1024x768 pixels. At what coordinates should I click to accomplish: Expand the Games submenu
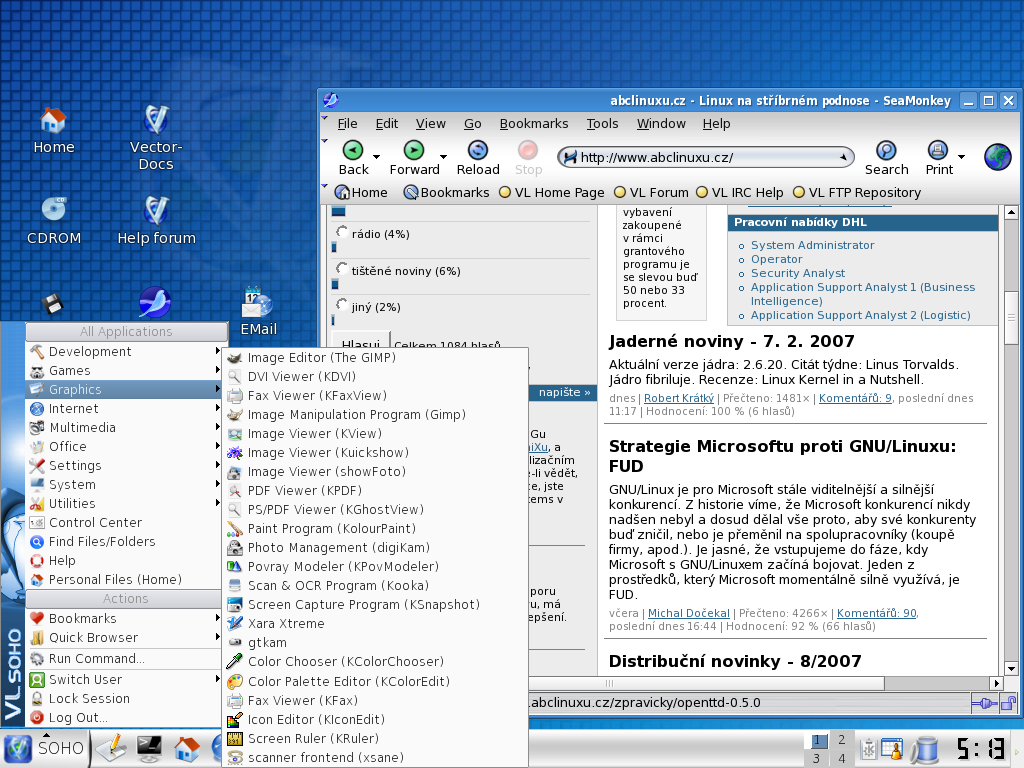tap(125, 370)
